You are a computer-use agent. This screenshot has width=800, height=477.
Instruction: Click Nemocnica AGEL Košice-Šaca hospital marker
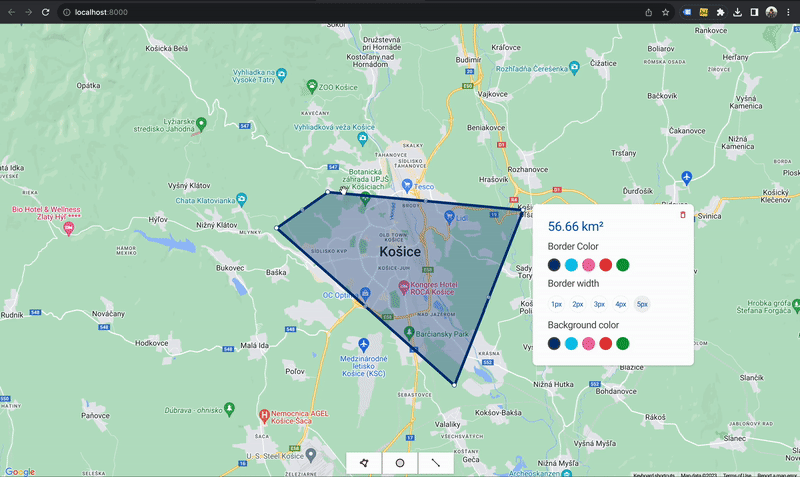pos(264,416)
